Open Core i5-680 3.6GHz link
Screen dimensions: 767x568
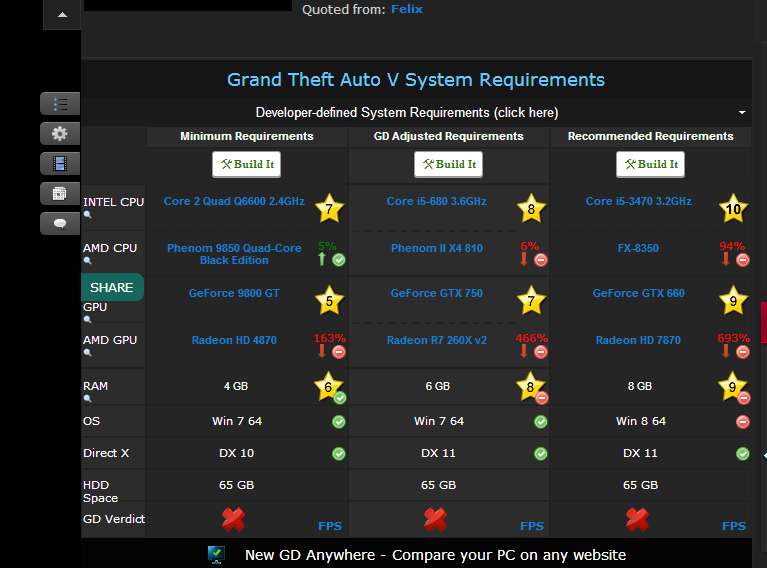click(x=437, y=201)
